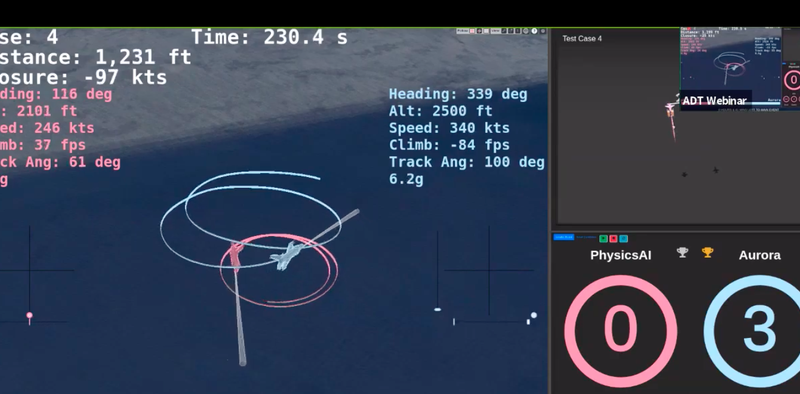The height and width of the screenshot is (394, 800).
Task: Select the silver trophy icon
Action: pos(682,252)
